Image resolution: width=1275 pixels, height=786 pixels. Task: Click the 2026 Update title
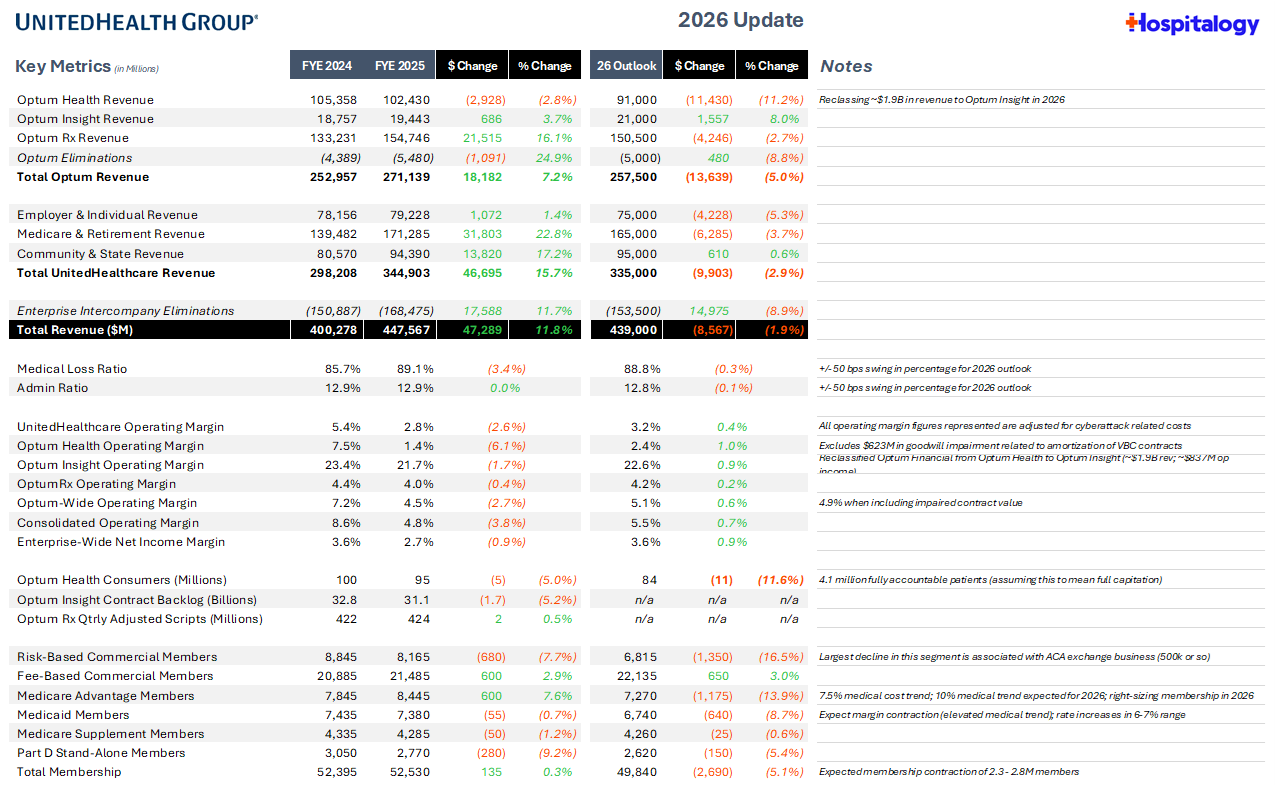pos(740,21)
